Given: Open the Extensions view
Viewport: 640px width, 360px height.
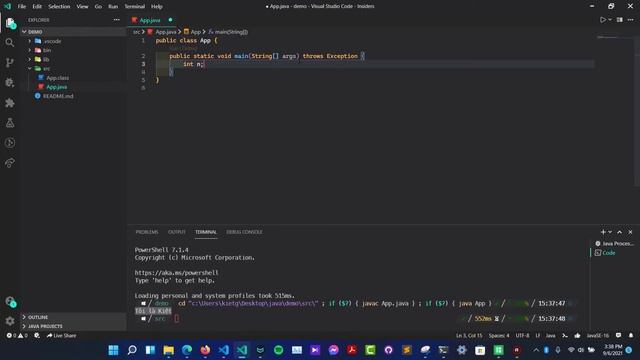Looking at the screenshot, I should tap(10, 102).
